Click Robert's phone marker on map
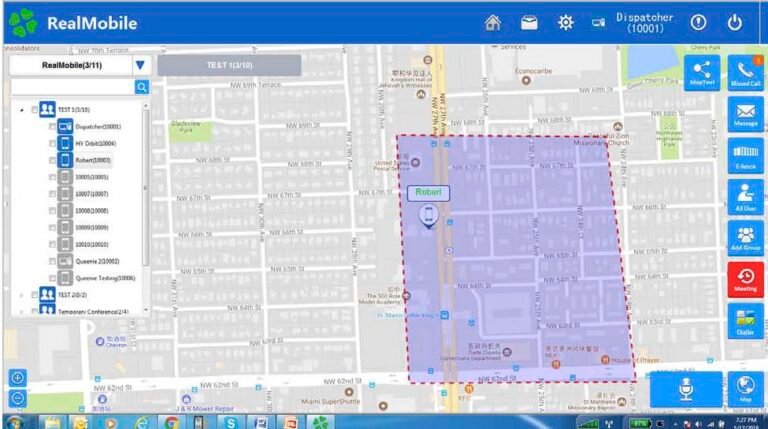Viewport: 768px width, 429px height. 429,216
